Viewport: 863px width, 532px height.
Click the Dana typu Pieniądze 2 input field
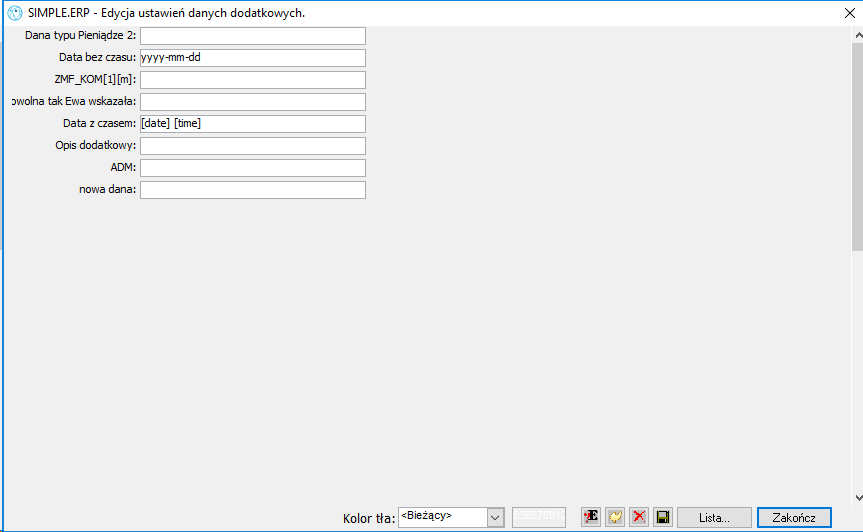point(253,36)
